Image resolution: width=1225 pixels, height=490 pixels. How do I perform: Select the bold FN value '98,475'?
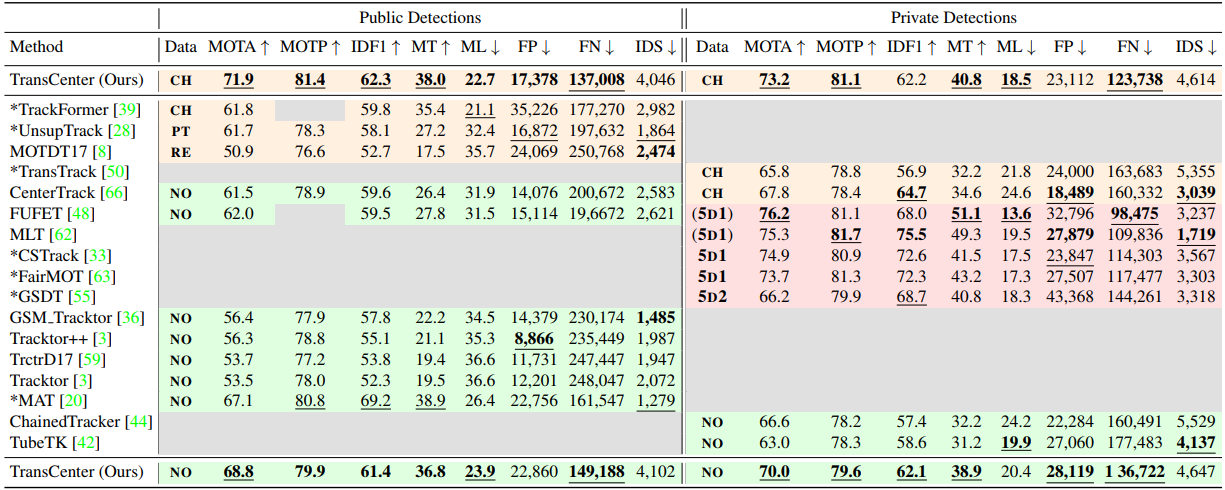coord(1136,213)
